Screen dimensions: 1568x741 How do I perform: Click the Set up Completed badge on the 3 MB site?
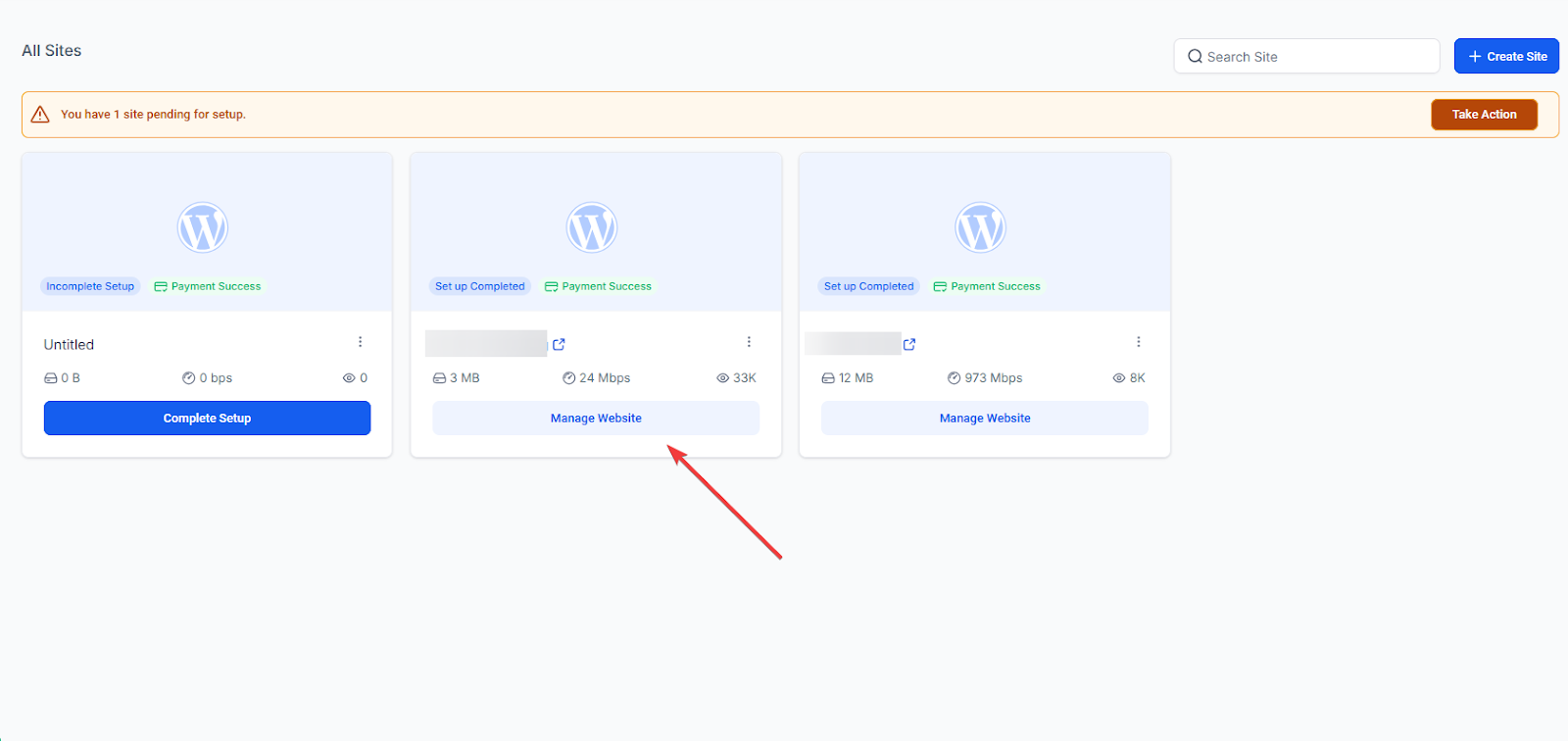(480, 286)
